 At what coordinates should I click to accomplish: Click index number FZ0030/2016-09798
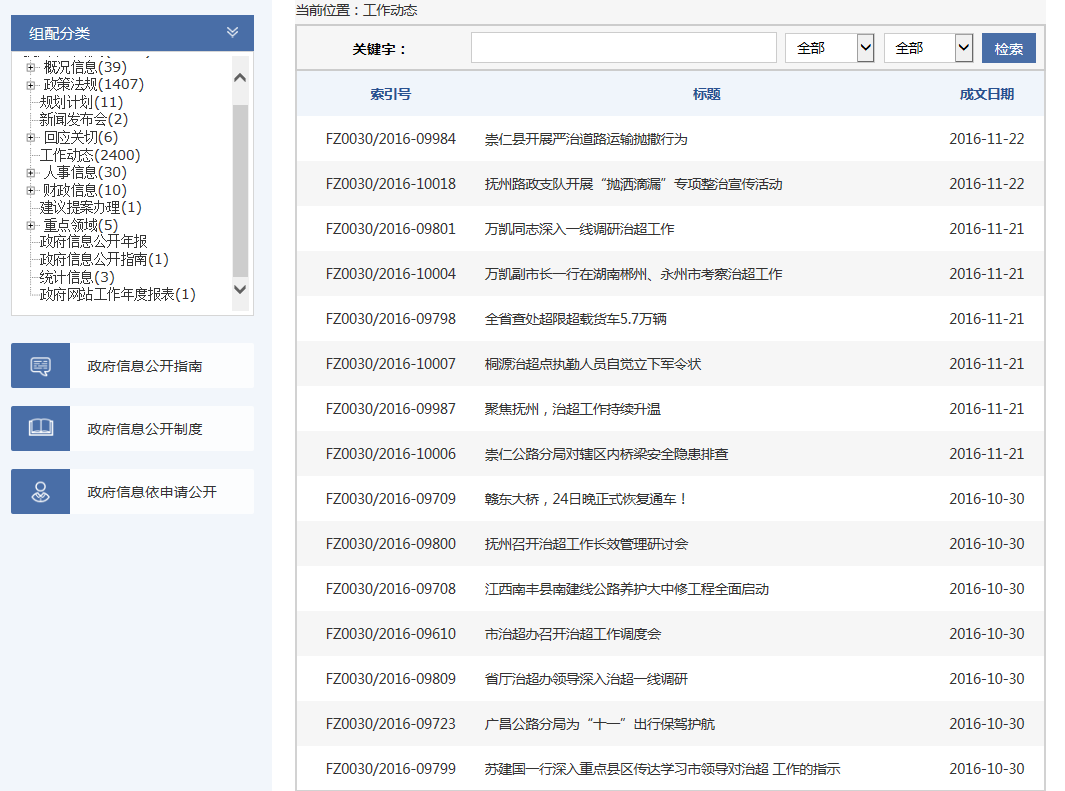click(391, 319)
